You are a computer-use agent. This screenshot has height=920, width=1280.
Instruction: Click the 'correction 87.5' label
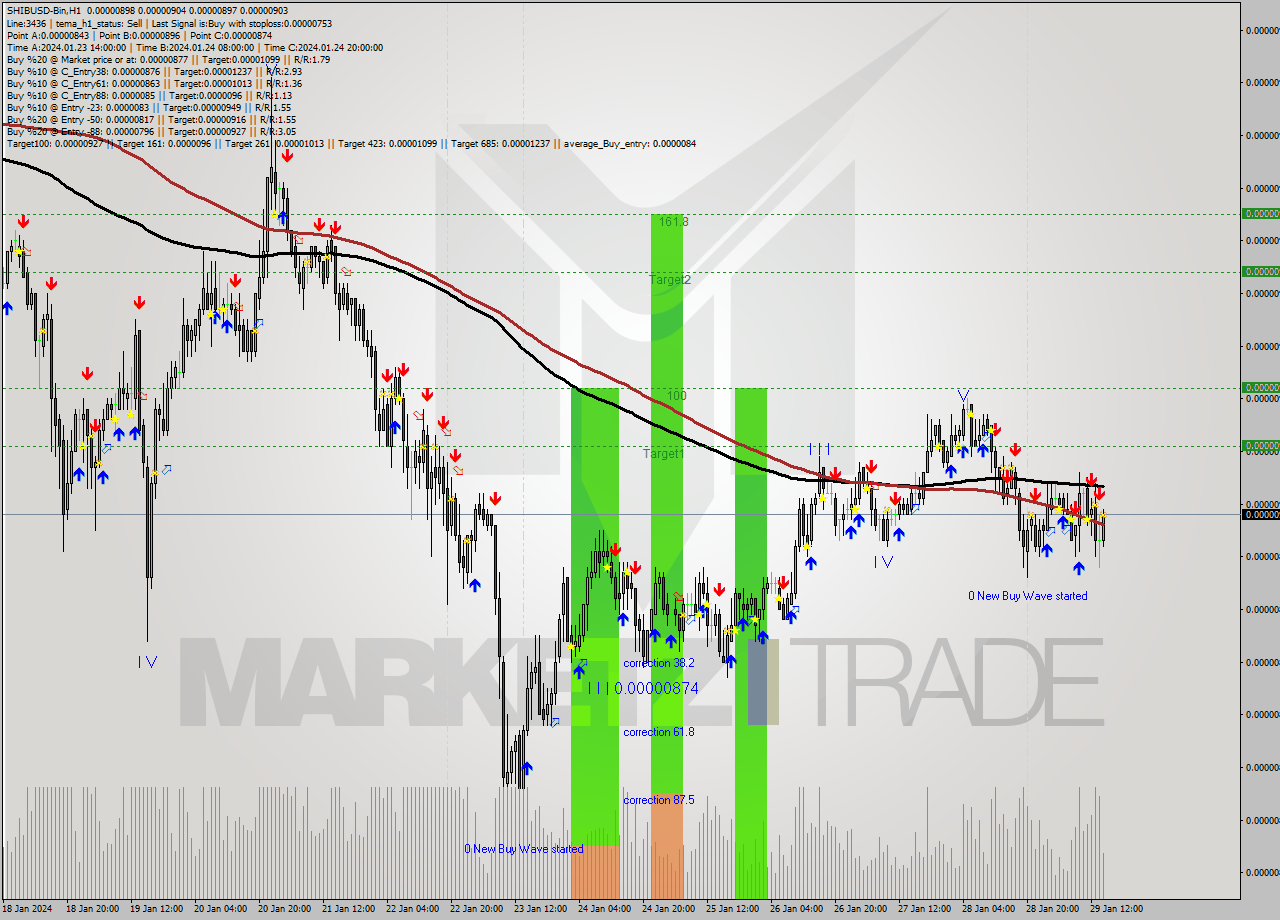(658, 800)
